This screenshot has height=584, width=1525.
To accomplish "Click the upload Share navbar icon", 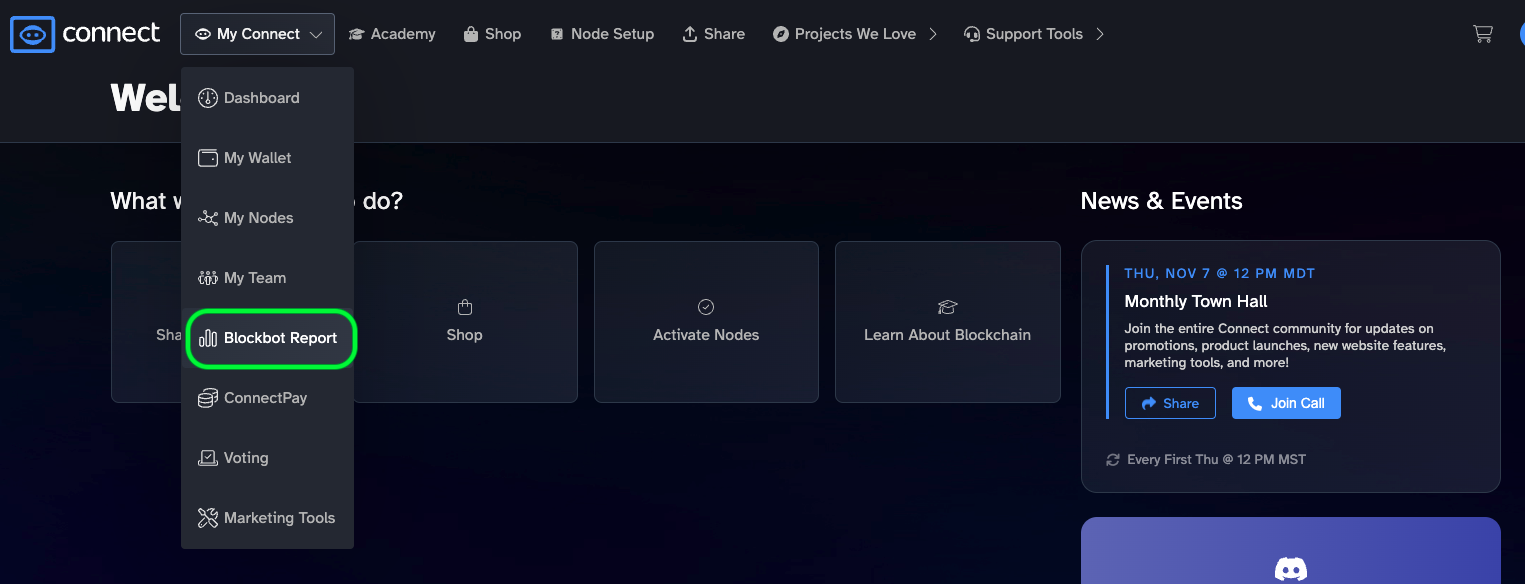I will pyautogui.click(x=690, y=34).
